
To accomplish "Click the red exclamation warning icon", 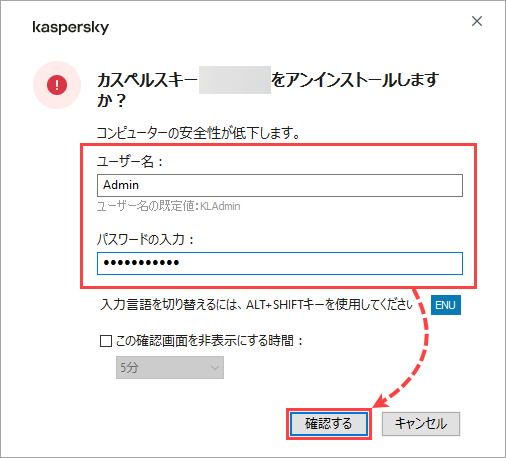I will (x=57, y=85).
